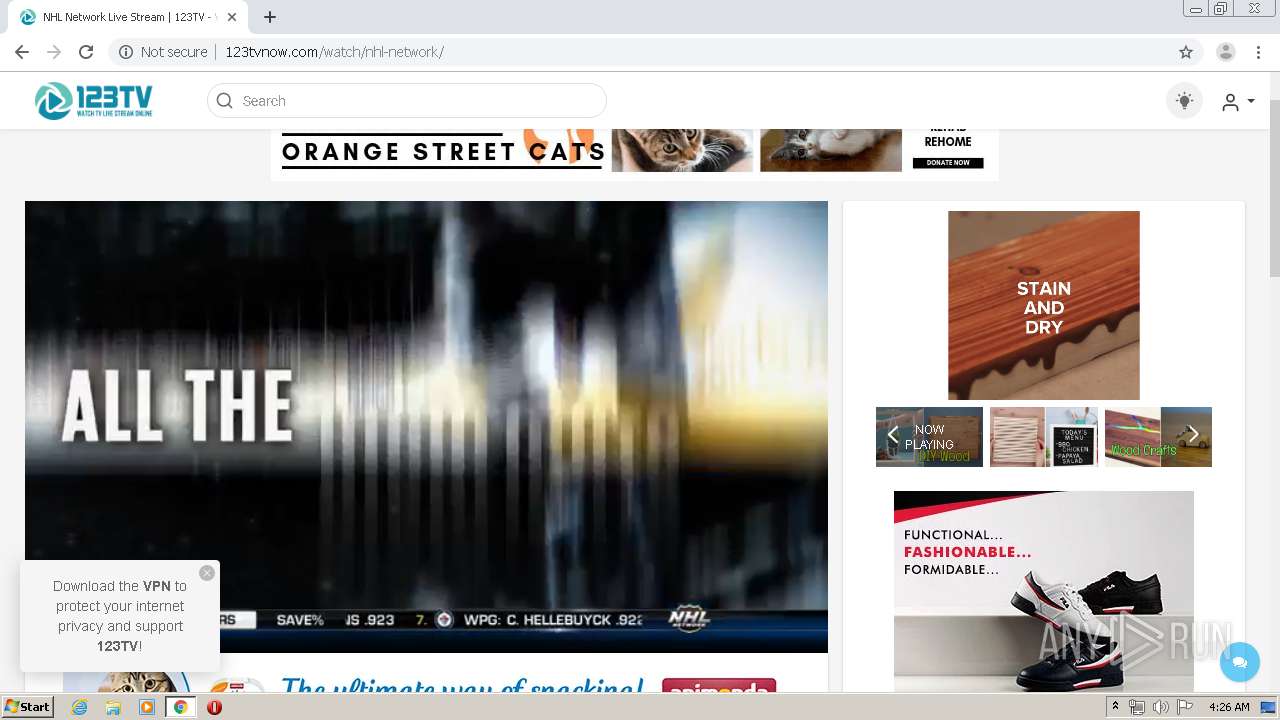Image resolution: width=1280 pixels, height=720 pixels.
Task: Reload the page
Action: click(86, 52)
